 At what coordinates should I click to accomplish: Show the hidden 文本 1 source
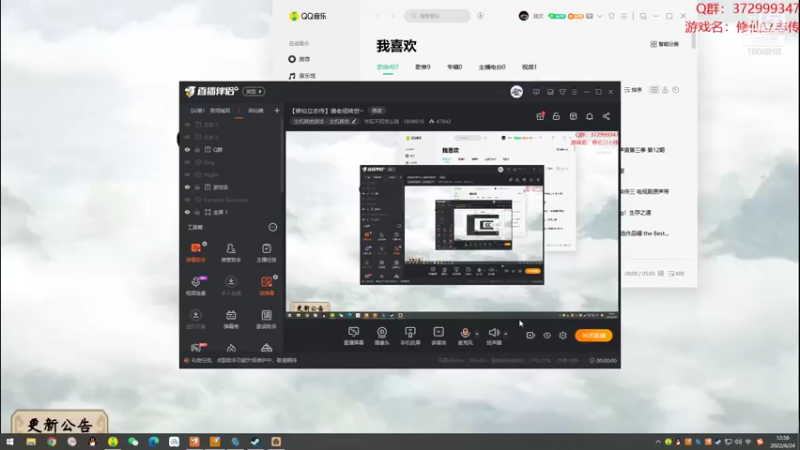click(187, 124)
